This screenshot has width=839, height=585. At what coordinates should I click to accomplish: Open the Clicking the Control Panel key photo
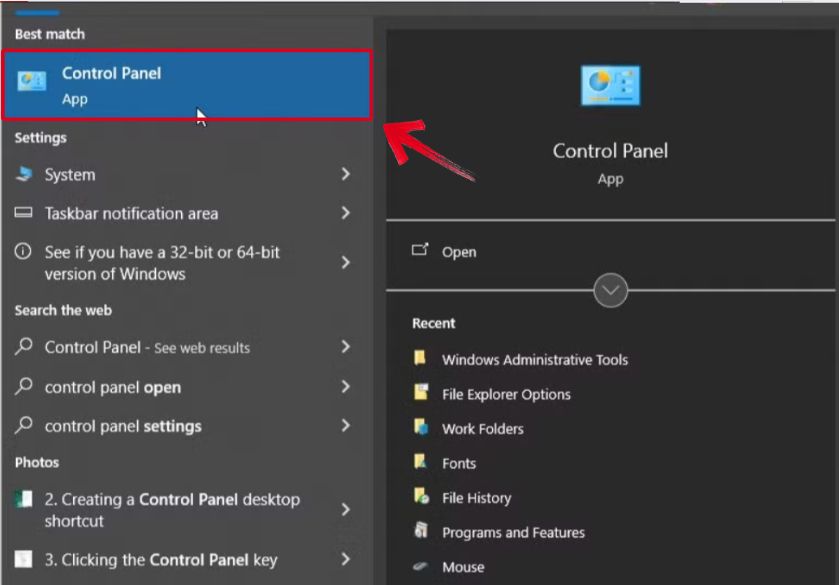coord(160,560)
